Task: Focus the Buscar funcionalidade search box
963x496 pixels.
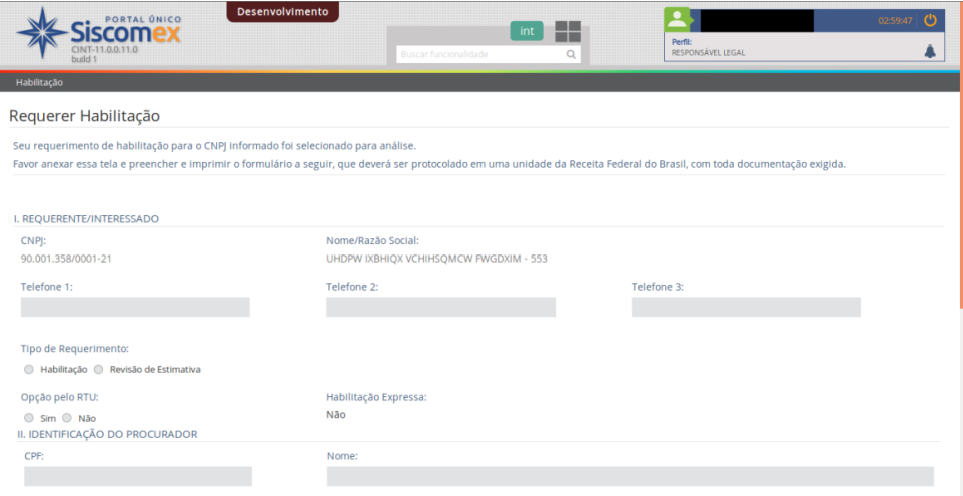Action: [480, 54]
